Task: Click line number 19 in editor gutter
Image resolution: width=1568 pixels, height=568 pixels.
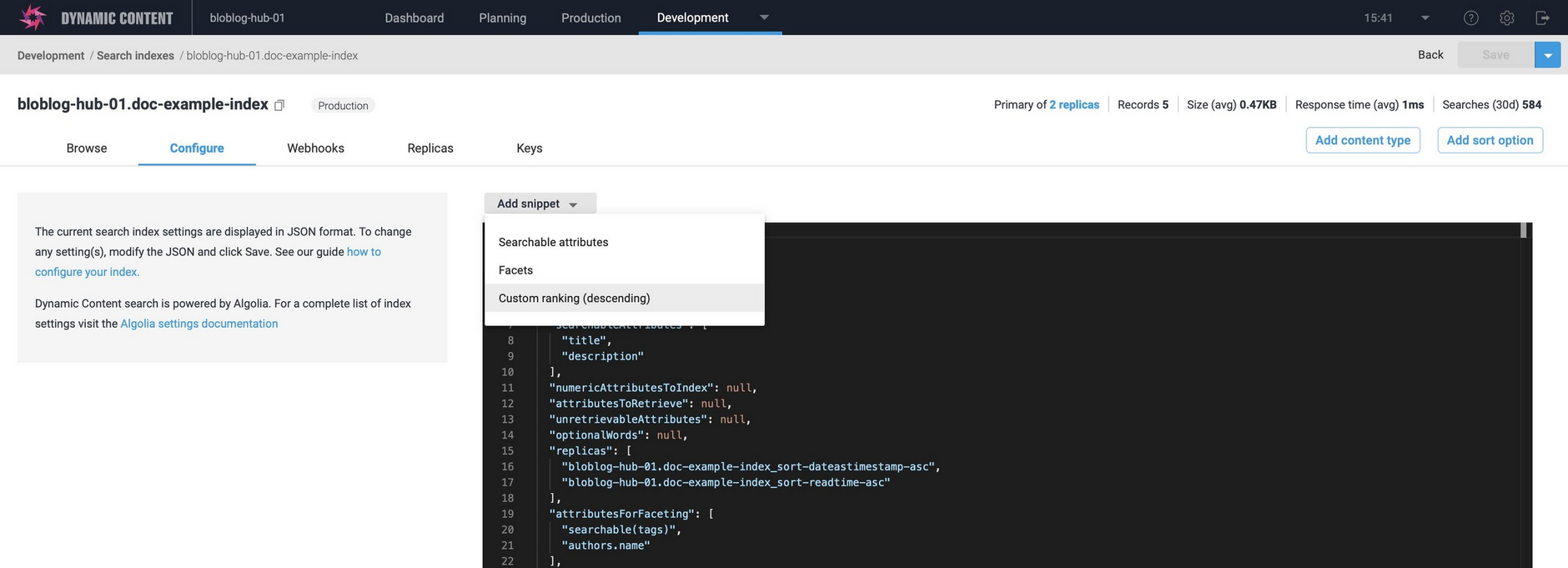Action: pyautogui.click(x=507, y=515)
